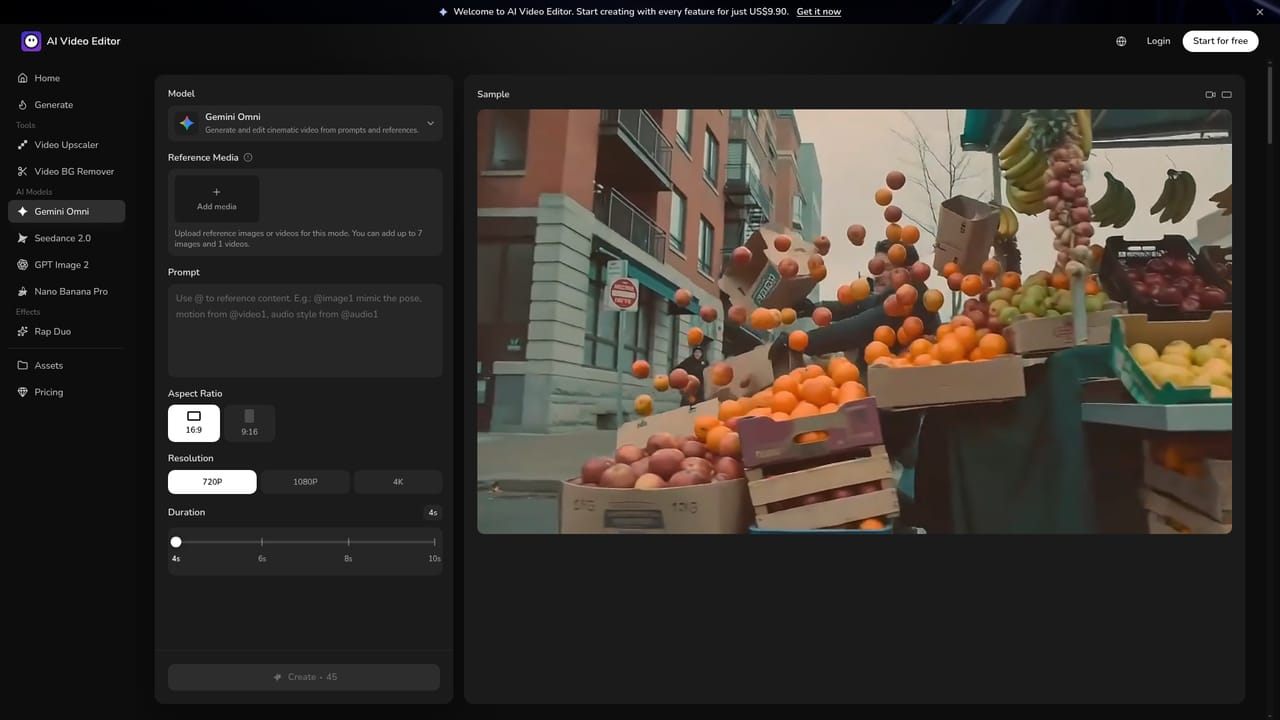Image resolution: width=1280 pixels, height=720 pixels.
Task: Click the Gemini Omni star logo in Model
Action: click(x=187, y=123)
